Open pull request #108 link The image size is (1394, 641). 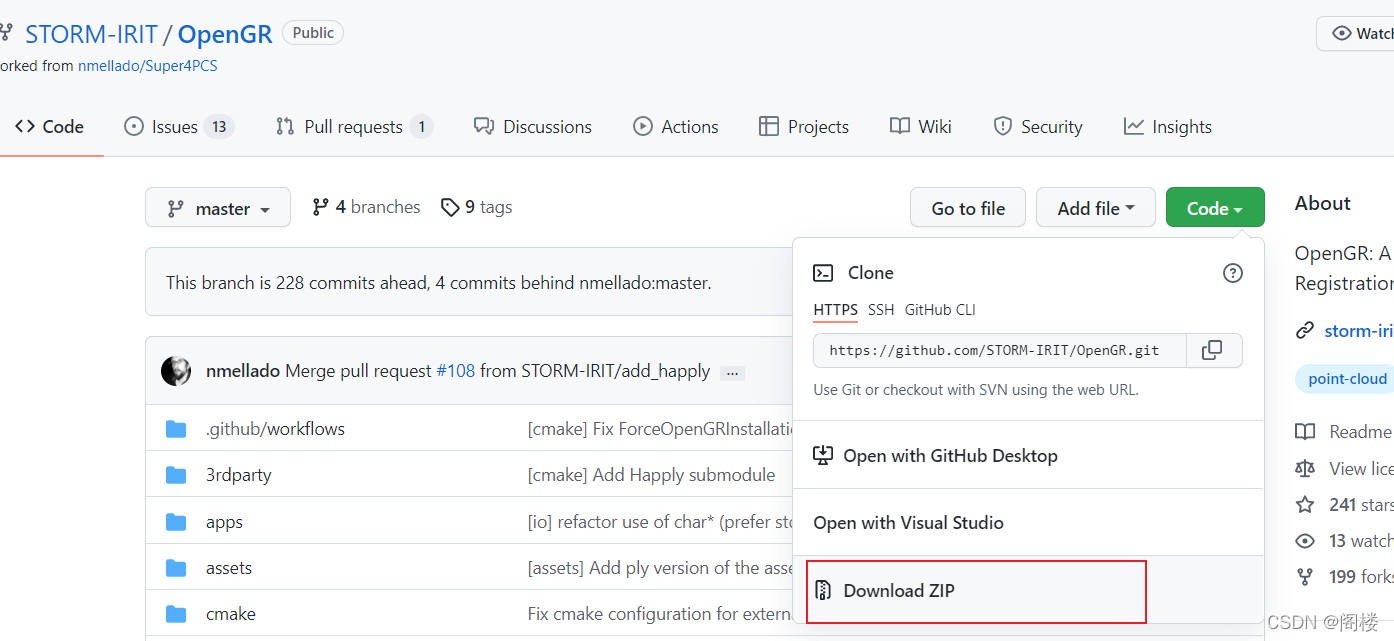pyautogui.click(x=456, y=371)
